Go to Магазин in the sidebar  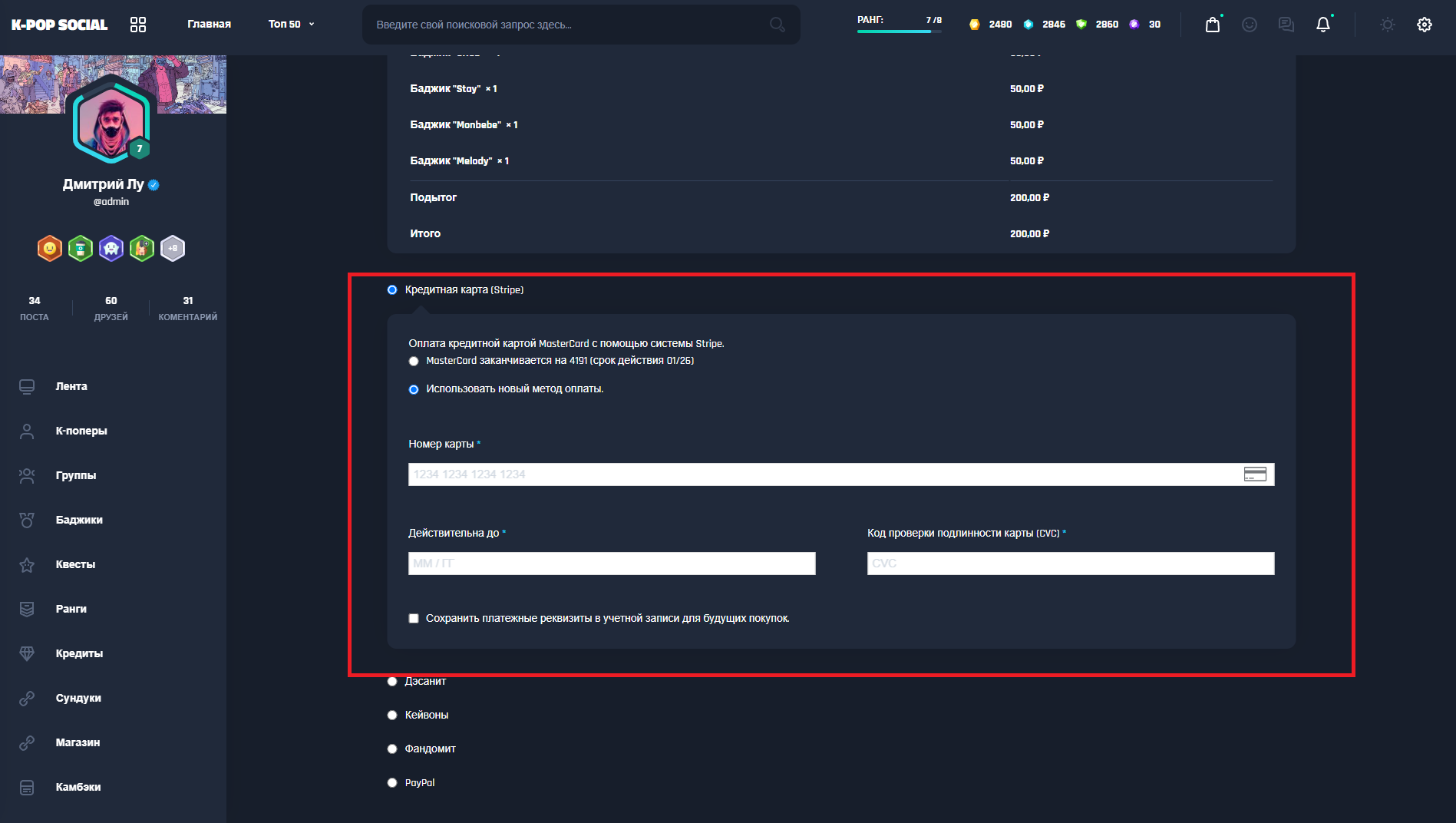78,742
